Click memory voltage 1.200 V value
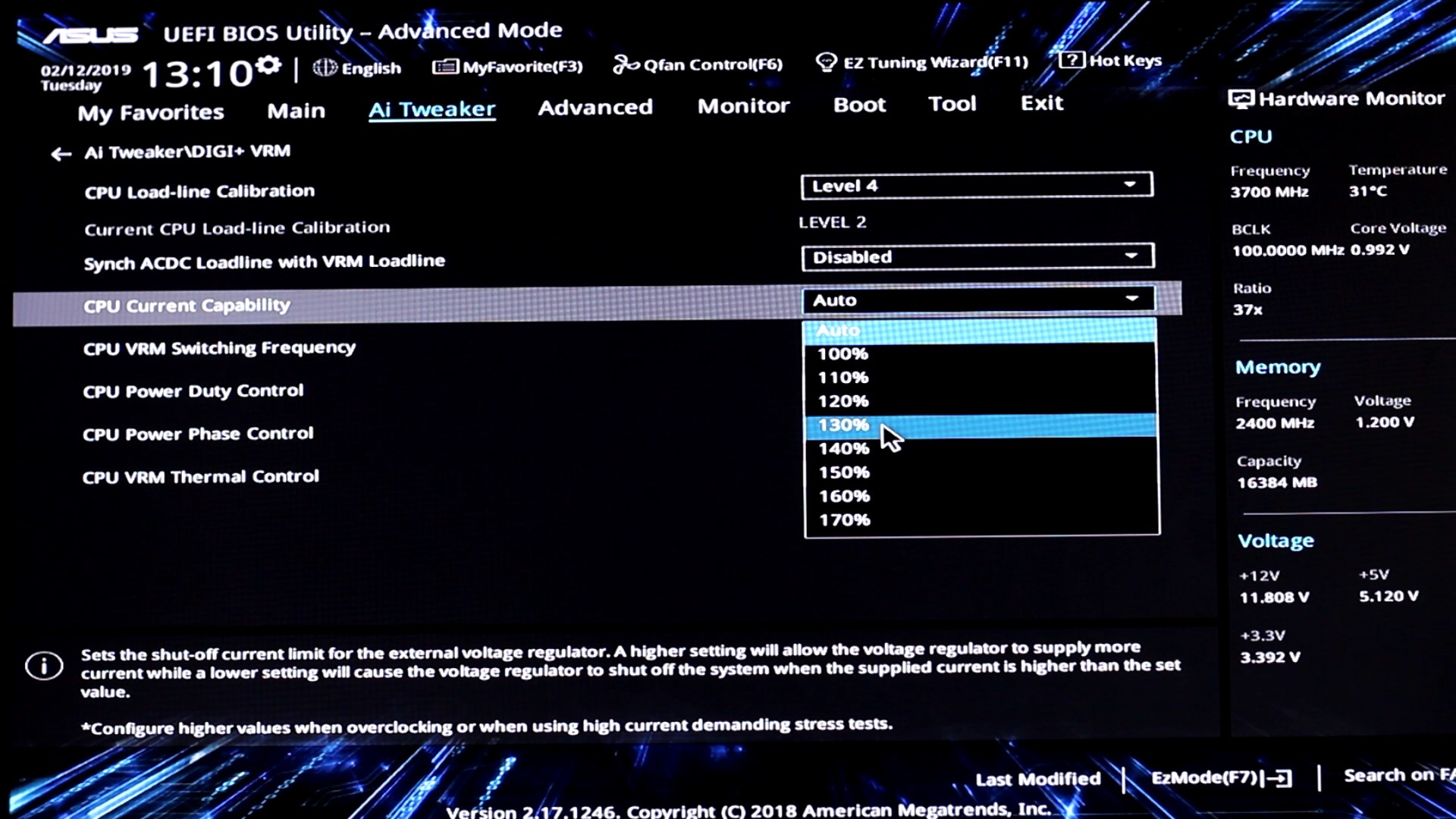 (1385, 422)
